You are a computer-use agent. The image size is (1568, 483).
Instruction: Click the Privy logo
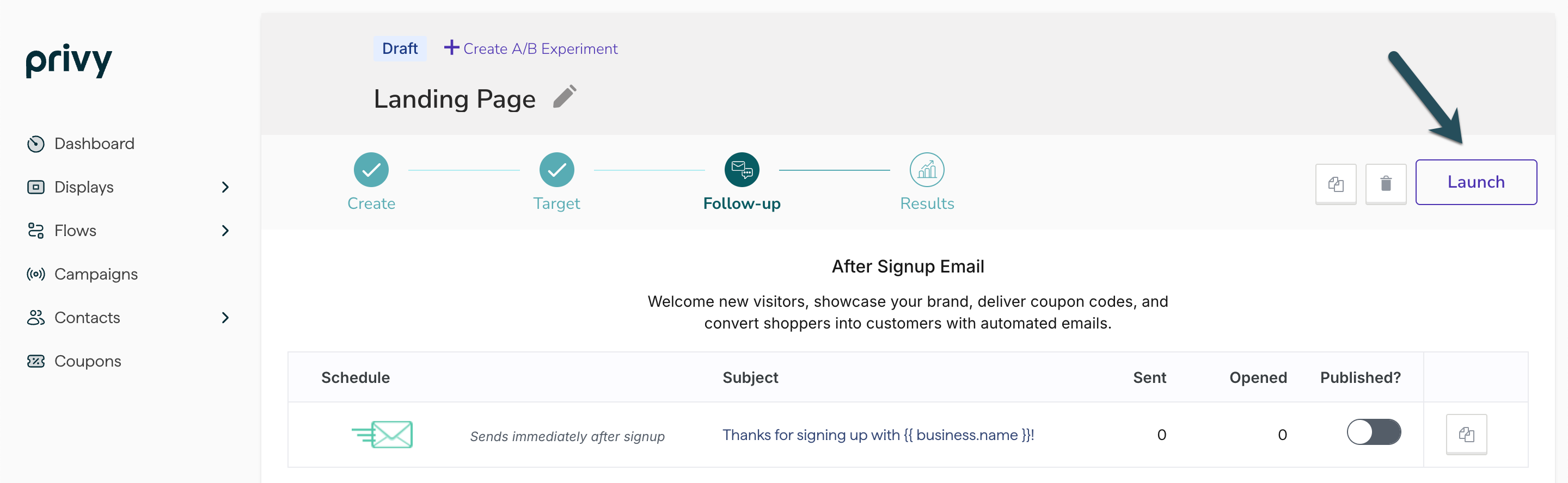(69, 60)
